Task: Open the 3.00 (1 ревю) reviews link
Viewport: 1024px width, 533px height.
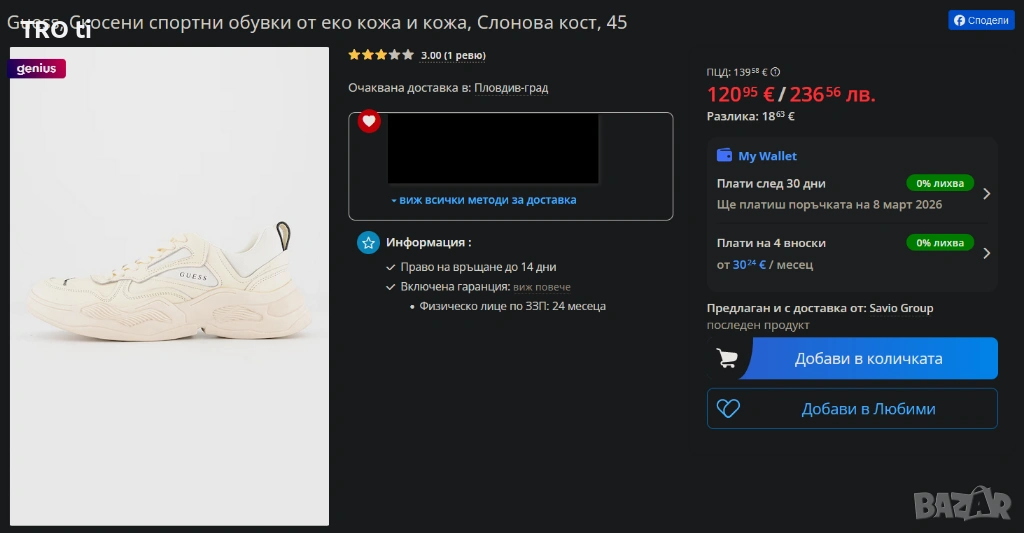Action: 453,56
